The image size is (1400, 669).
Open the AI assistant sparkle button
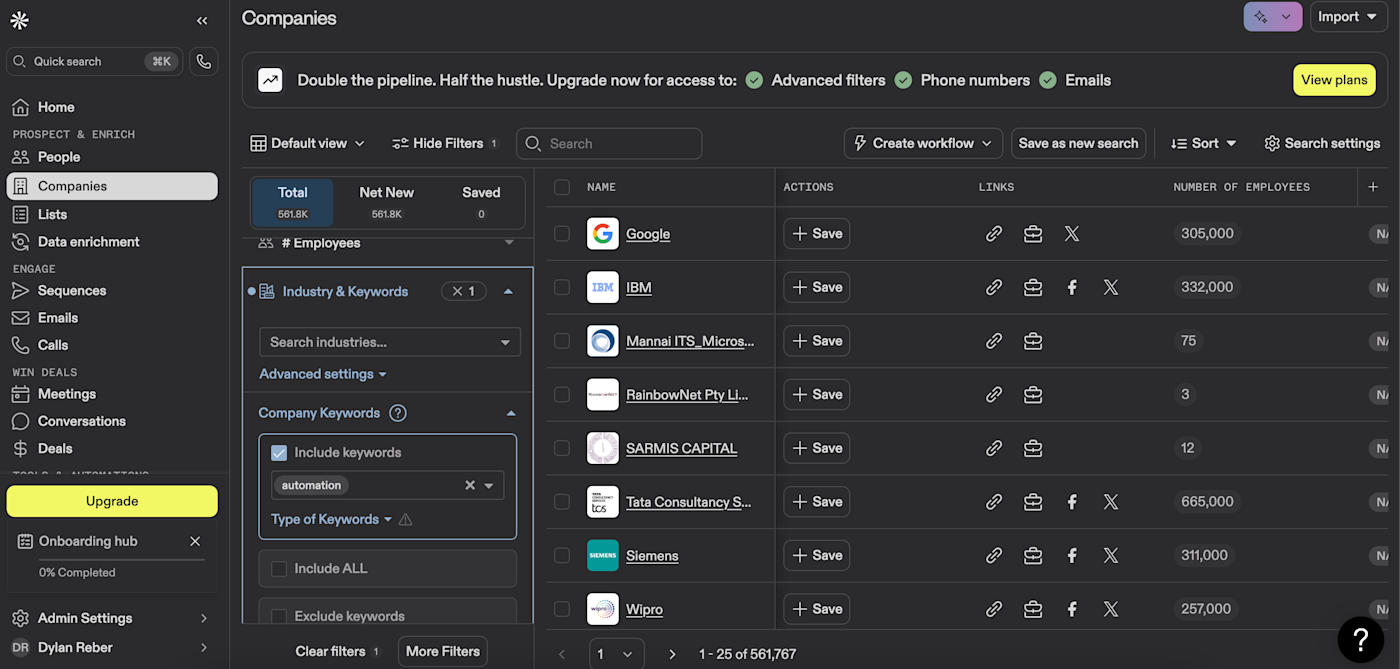(x=1272, y=17)
